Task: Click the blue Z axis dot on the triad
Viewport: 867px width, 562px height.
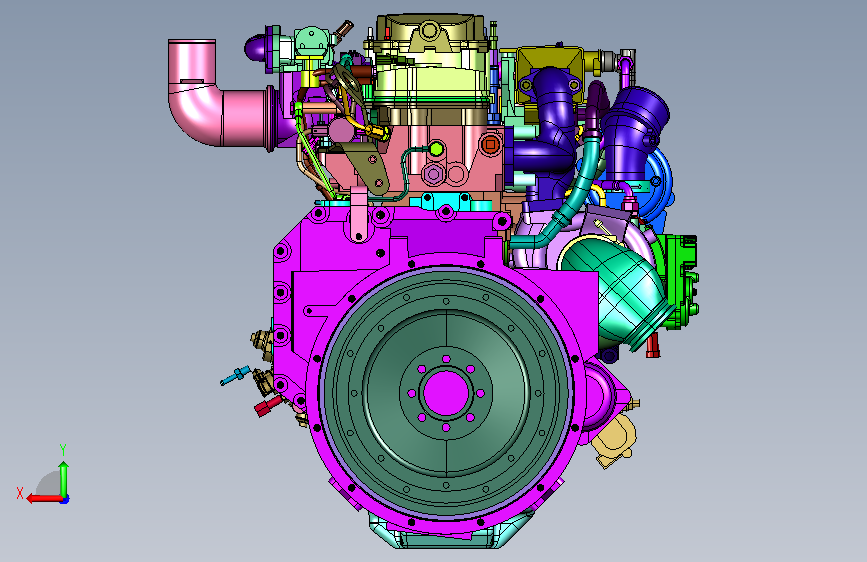Action: 65,499
